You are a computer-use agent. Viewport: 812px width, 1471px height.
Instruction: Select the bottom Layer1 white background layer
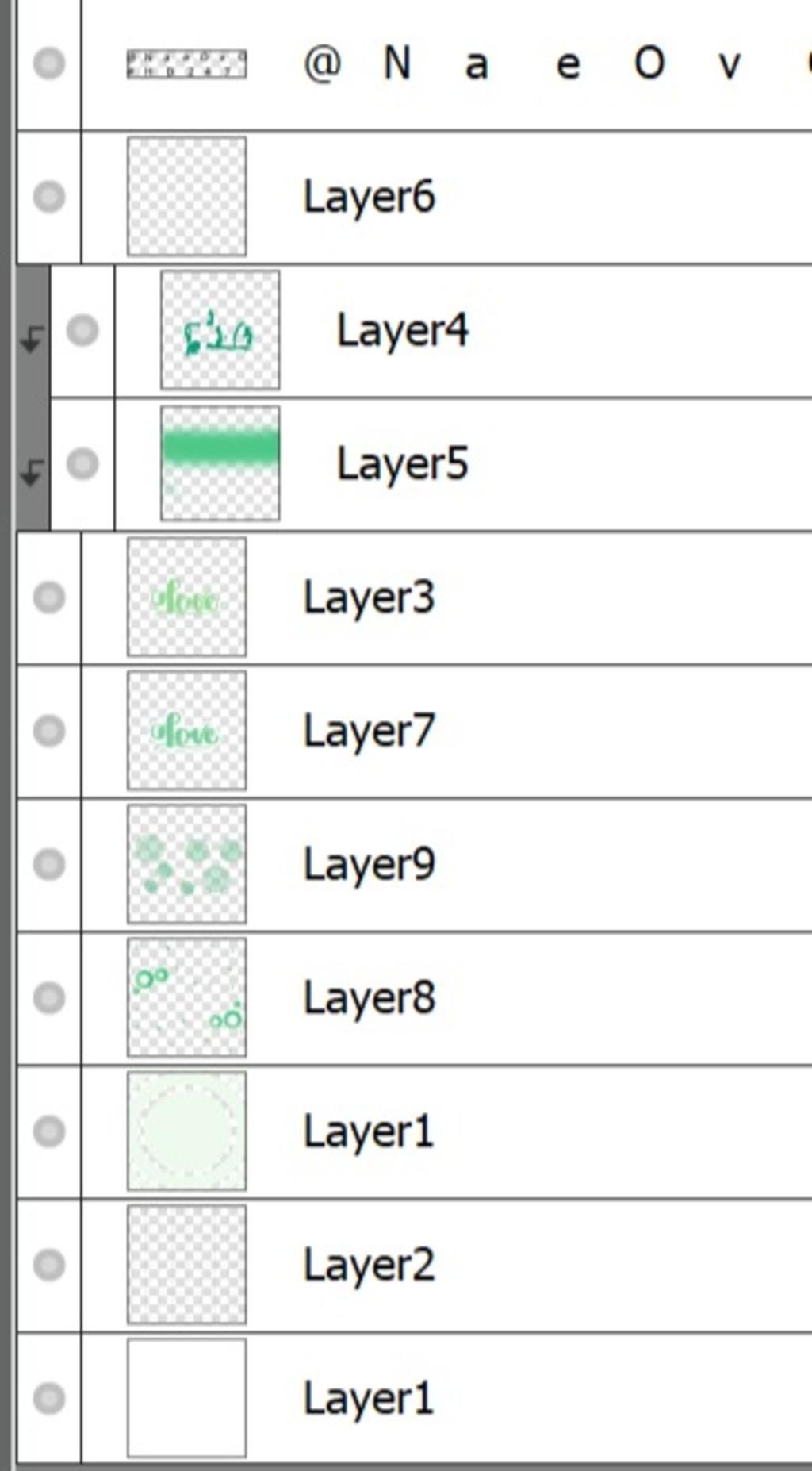tap(414, 1398)
